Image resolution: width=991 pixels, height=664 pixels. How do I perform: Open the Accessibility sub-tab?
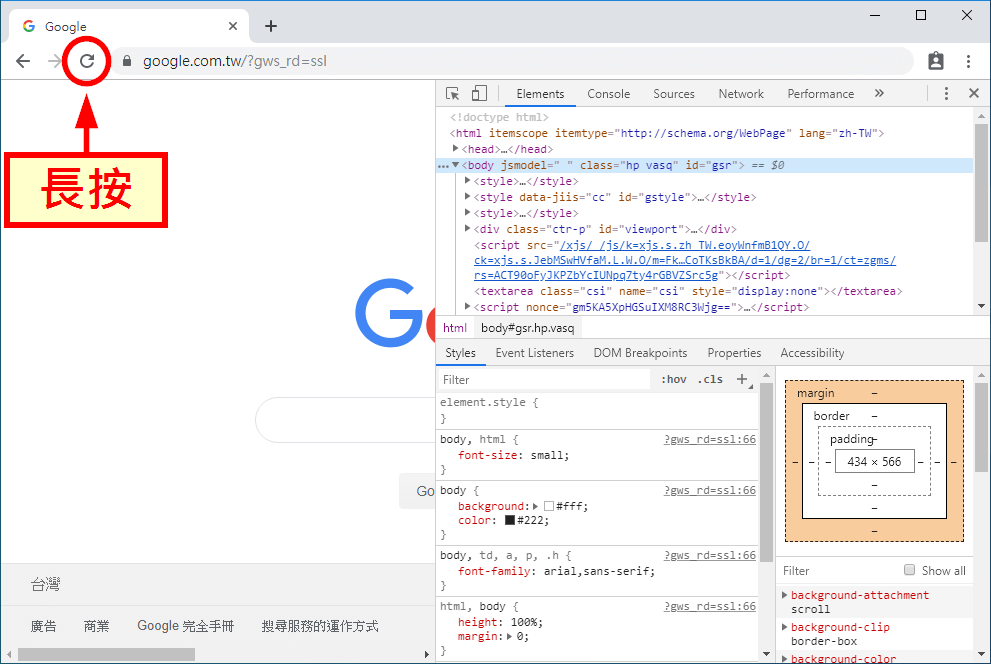pos(812,353)
